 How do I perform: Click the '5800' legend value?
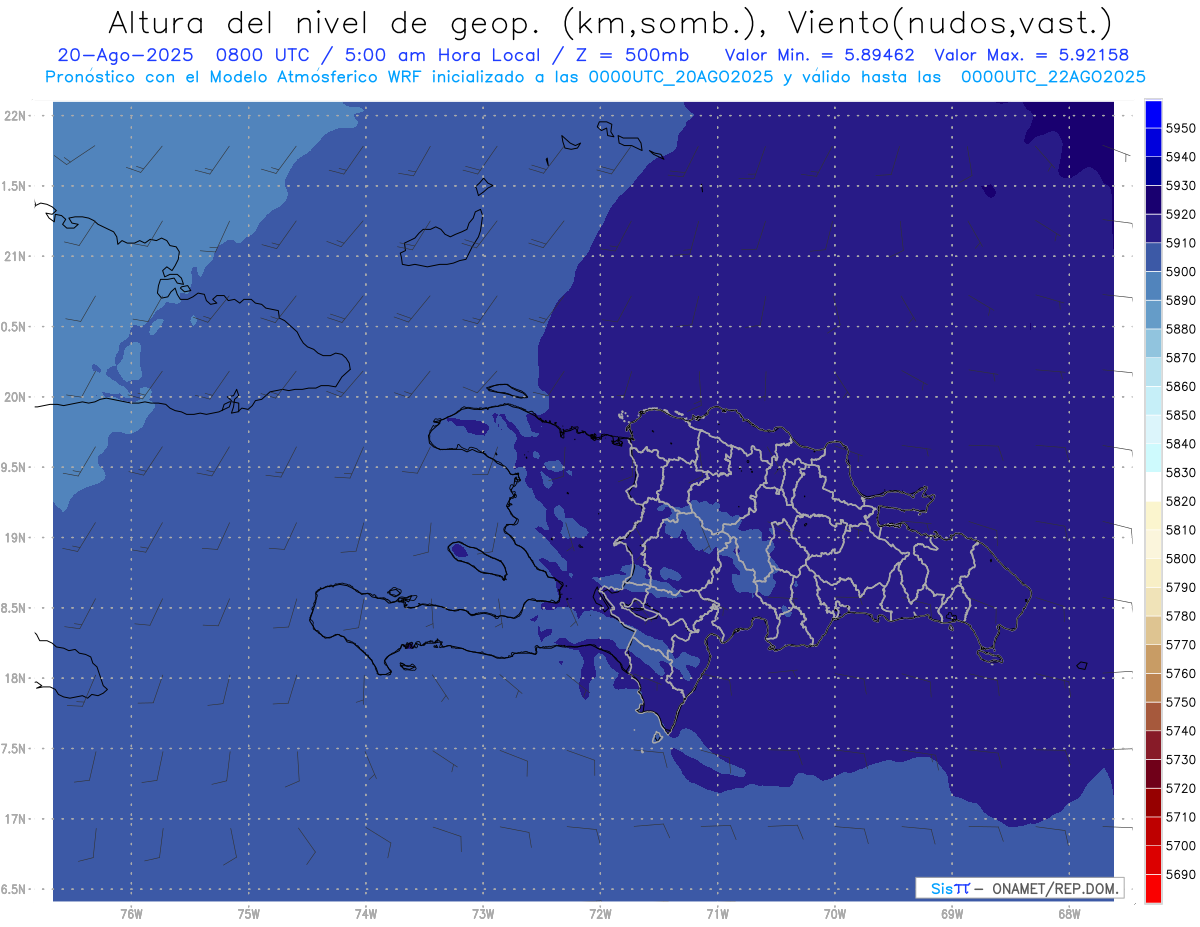point(1181,558)
